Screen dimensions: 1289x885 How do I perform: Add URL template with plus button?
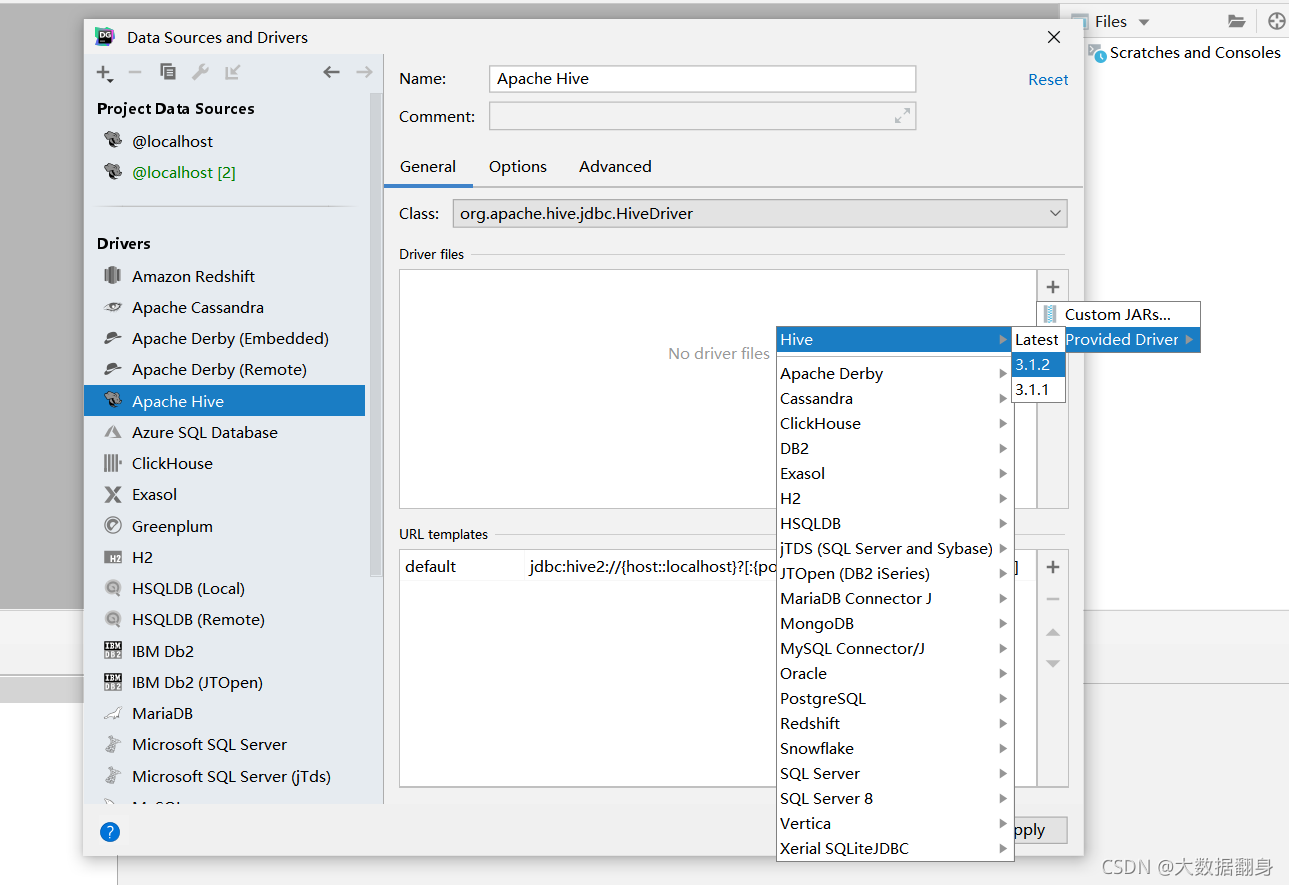coord(1052,567)
